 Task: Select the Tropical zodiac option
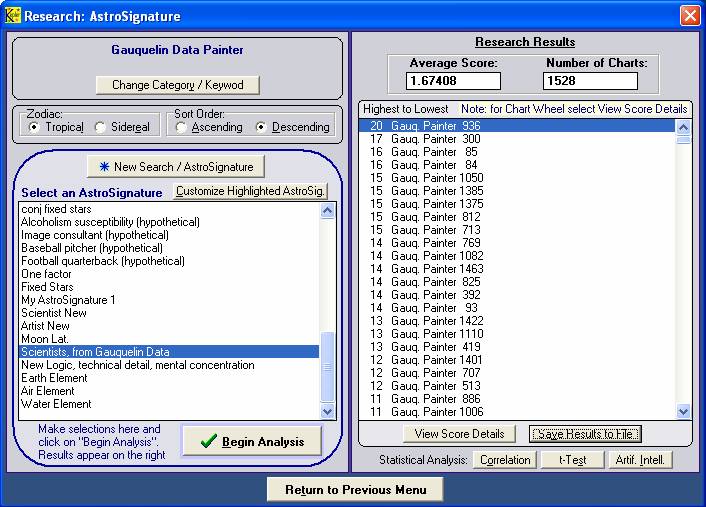pyautogui.click(x=35, y=127)
